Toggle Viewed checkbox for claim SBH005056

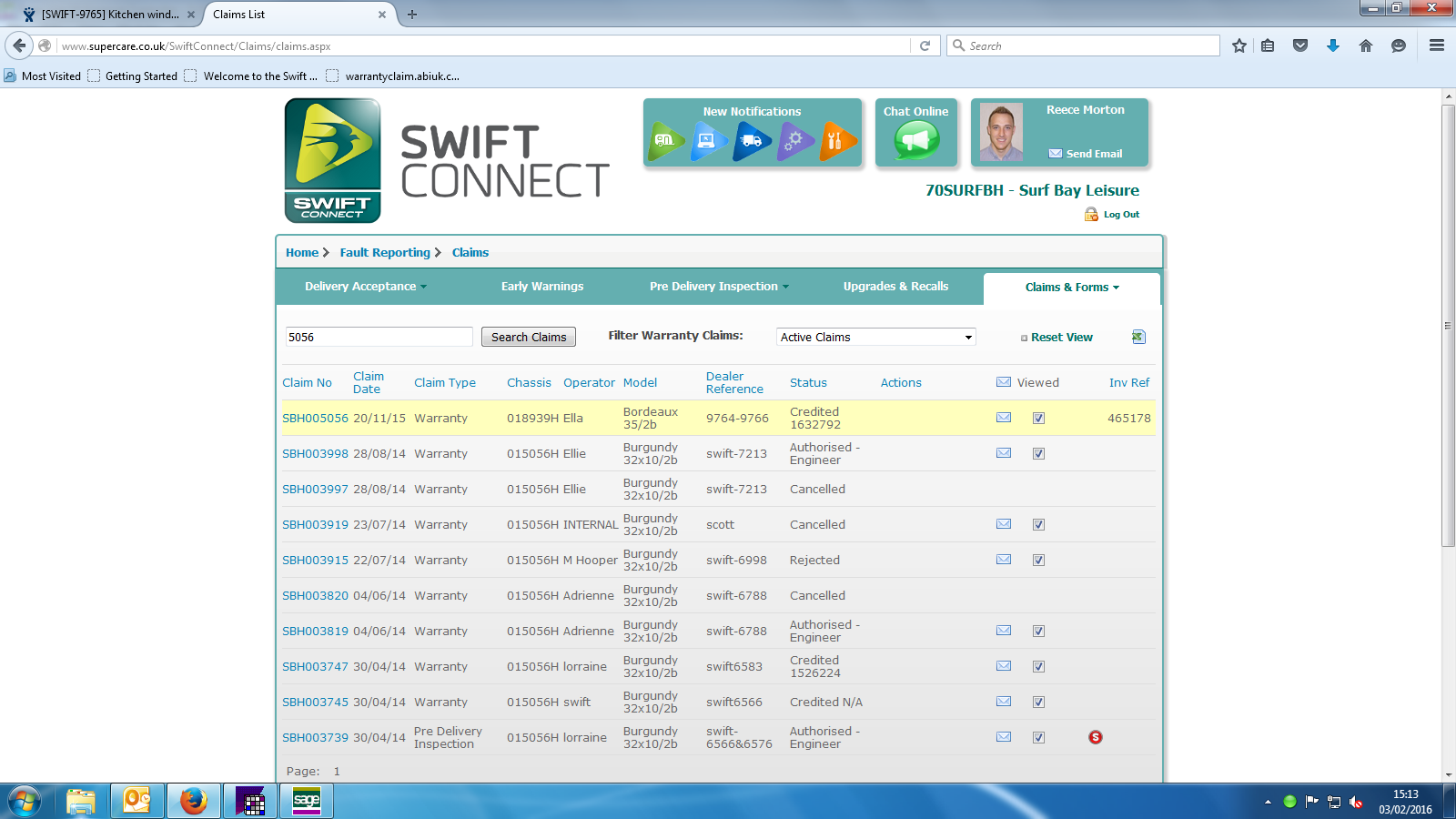[x=1038, y=419]
